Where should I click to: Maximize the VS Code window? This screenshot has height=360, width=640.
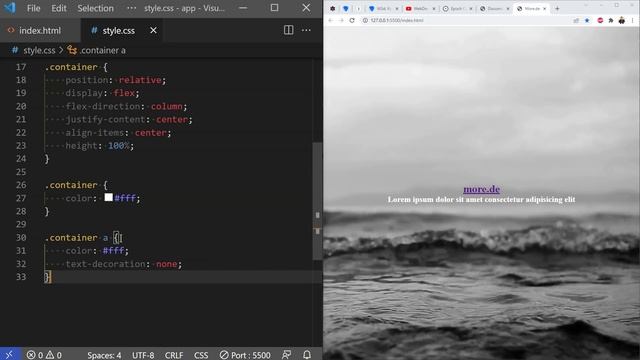click(274, 8)
